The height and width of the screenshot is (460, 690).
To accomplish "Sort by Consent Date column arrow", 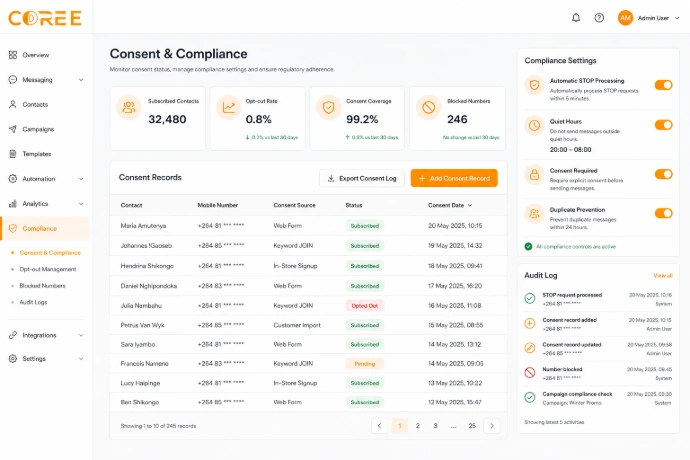I will click(x=470, y=205).
